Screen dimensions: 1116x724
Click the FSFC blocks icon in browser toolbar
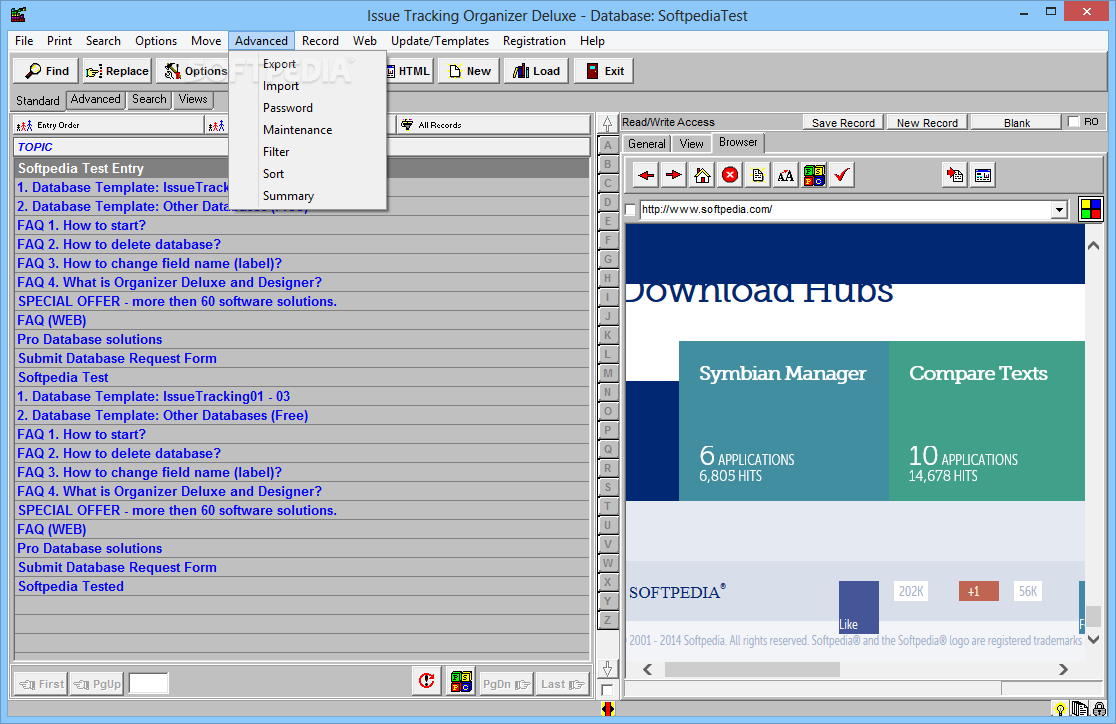pos(814,175)
